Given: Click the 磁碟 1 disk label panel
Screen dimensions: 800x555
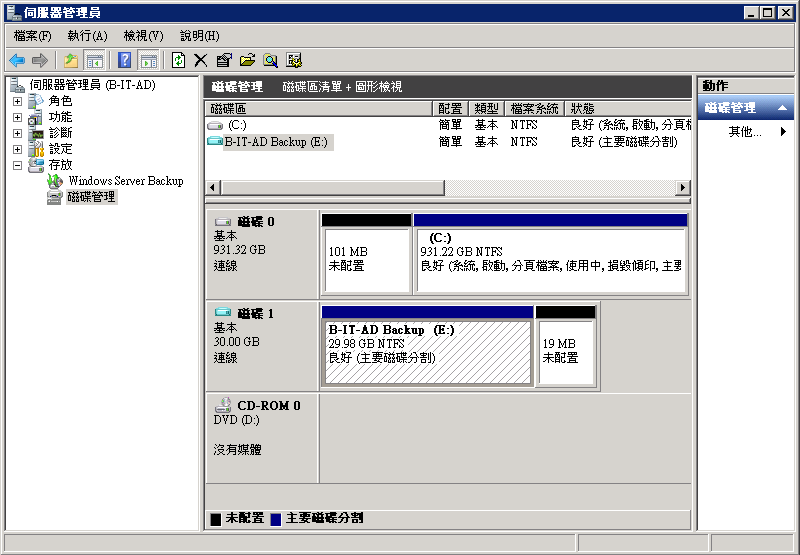Looking at the screenshot, I should point(262,346).
